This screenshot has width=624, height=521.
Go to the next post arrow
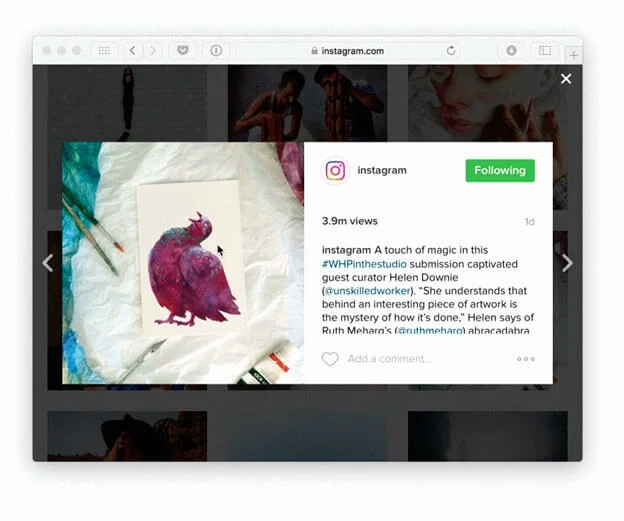(x=567, y=263)
